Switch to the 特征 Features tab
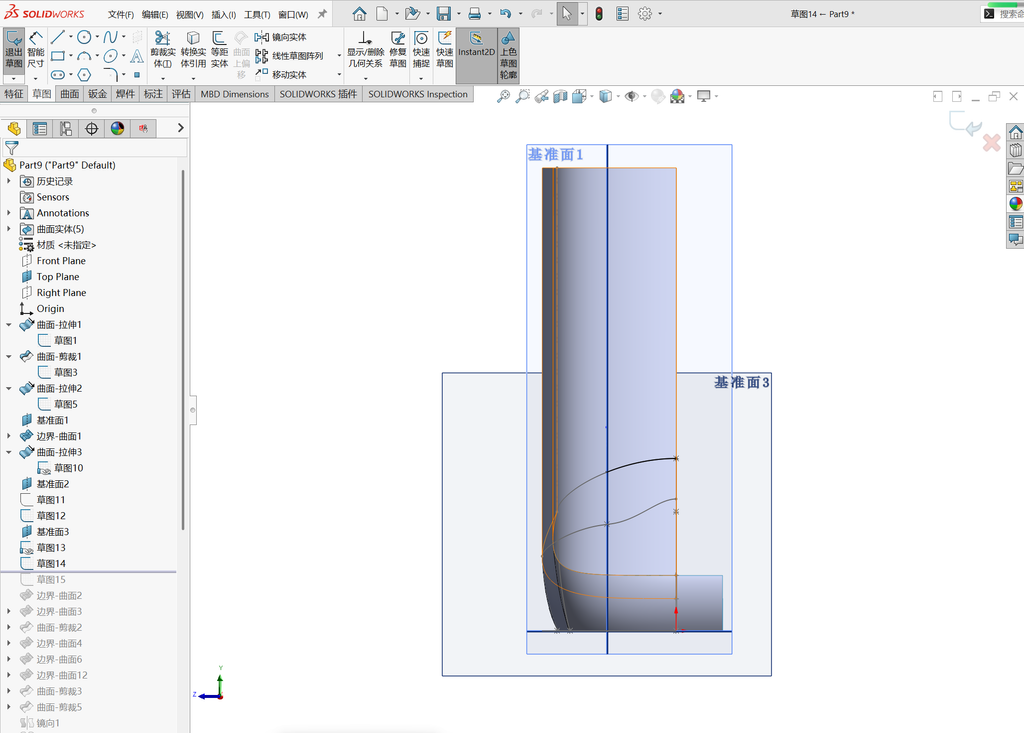 14,94
